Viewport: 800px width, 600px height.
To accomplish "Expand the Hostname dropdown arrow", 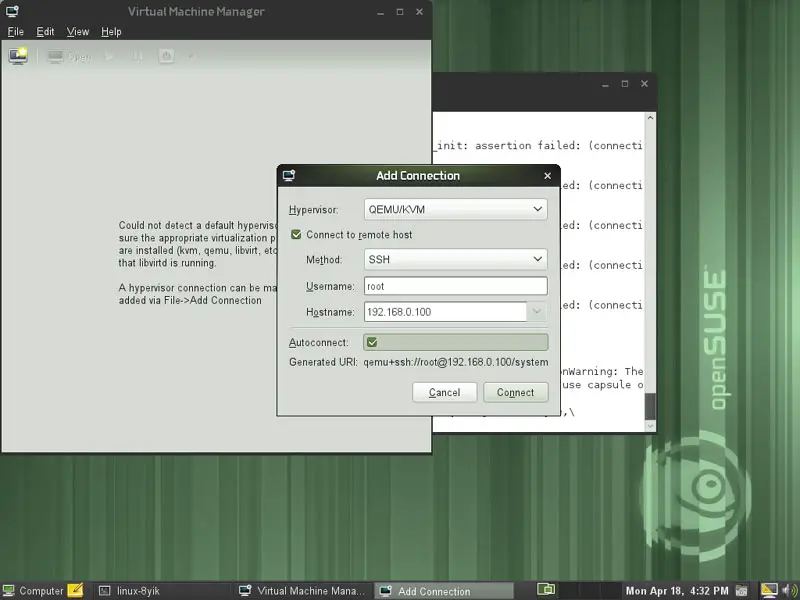I will [537, 312].
